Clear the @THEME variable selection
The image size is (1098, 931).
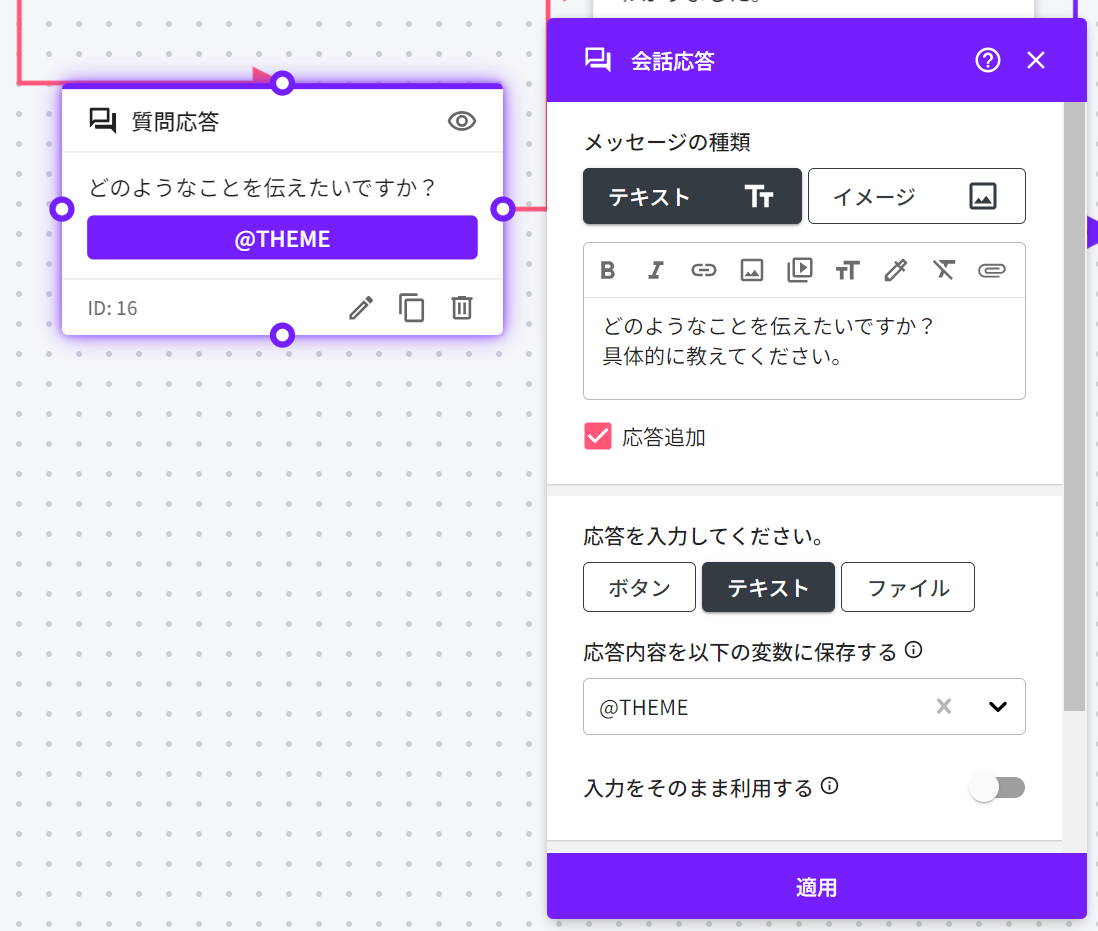(x=943, y=707)
